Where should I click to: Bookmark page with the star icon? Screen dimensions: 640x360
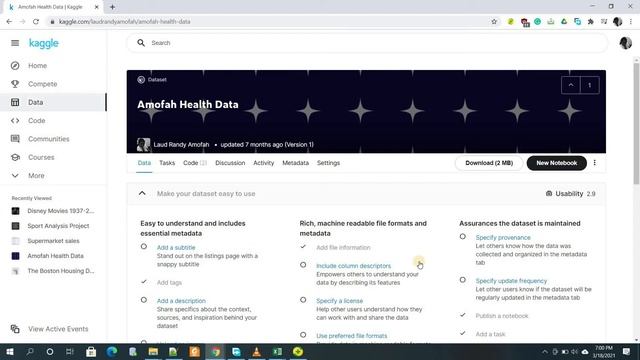(x=494, y=22)
